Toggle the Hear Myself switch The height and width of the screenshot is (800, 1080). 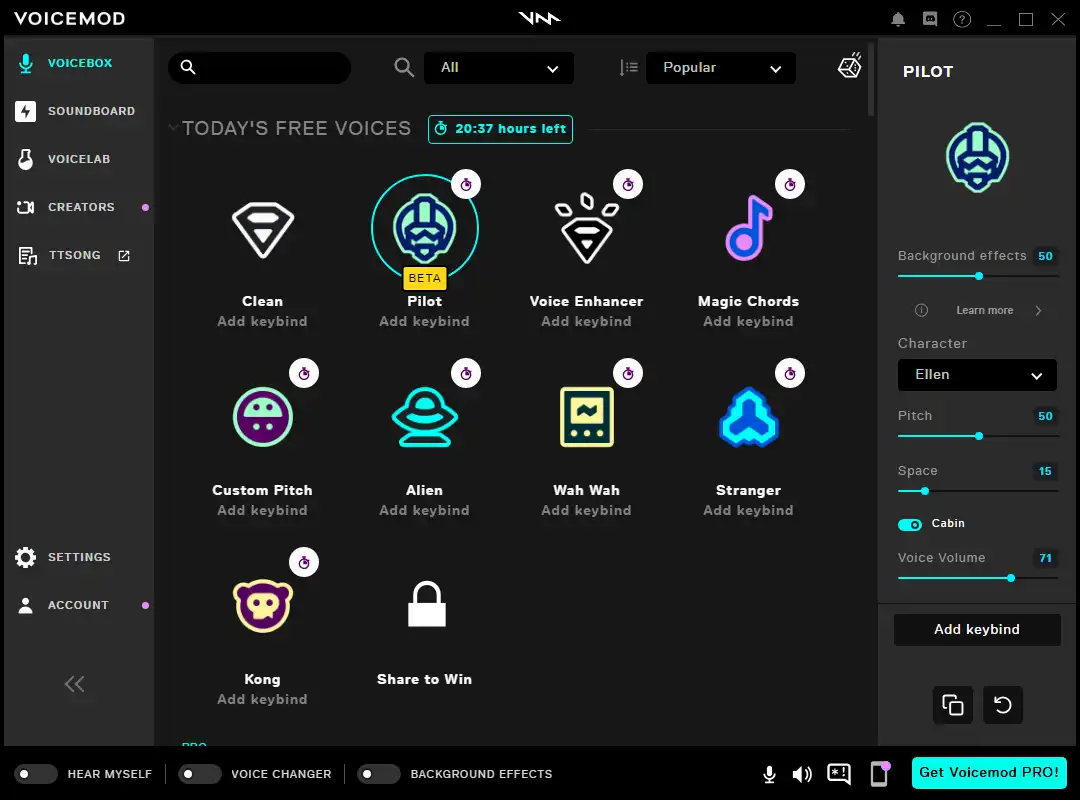pos(35,774)
